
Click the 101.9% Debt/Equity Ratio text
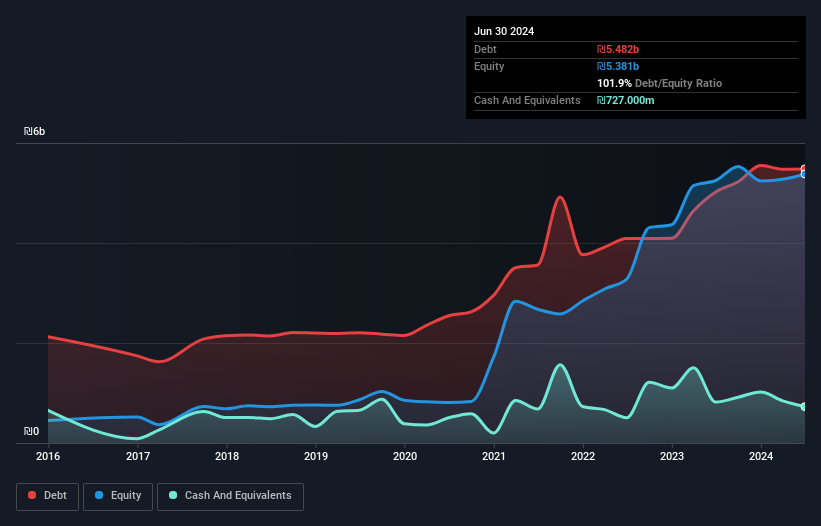click(659, 83)
